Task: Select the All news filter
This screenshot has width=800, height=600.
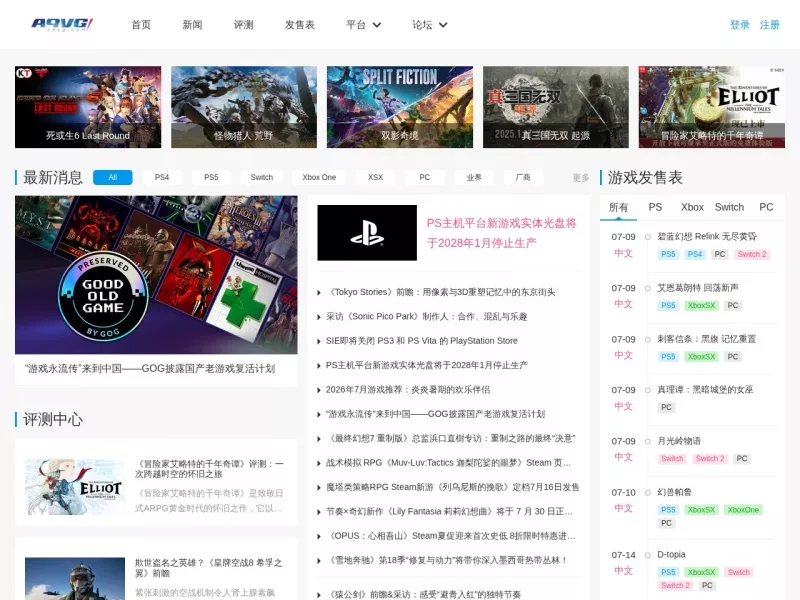Action: click(x=113, y=177)
